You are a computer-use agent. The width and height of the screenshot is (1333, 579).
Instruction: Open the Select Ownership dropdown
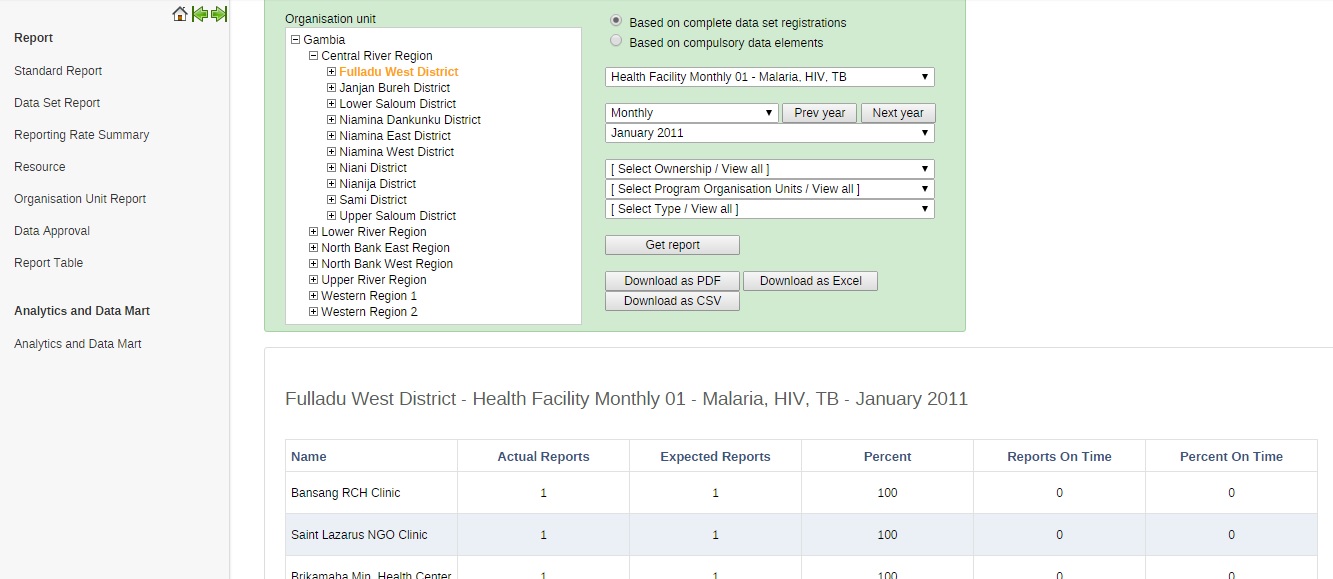point(769,169)
